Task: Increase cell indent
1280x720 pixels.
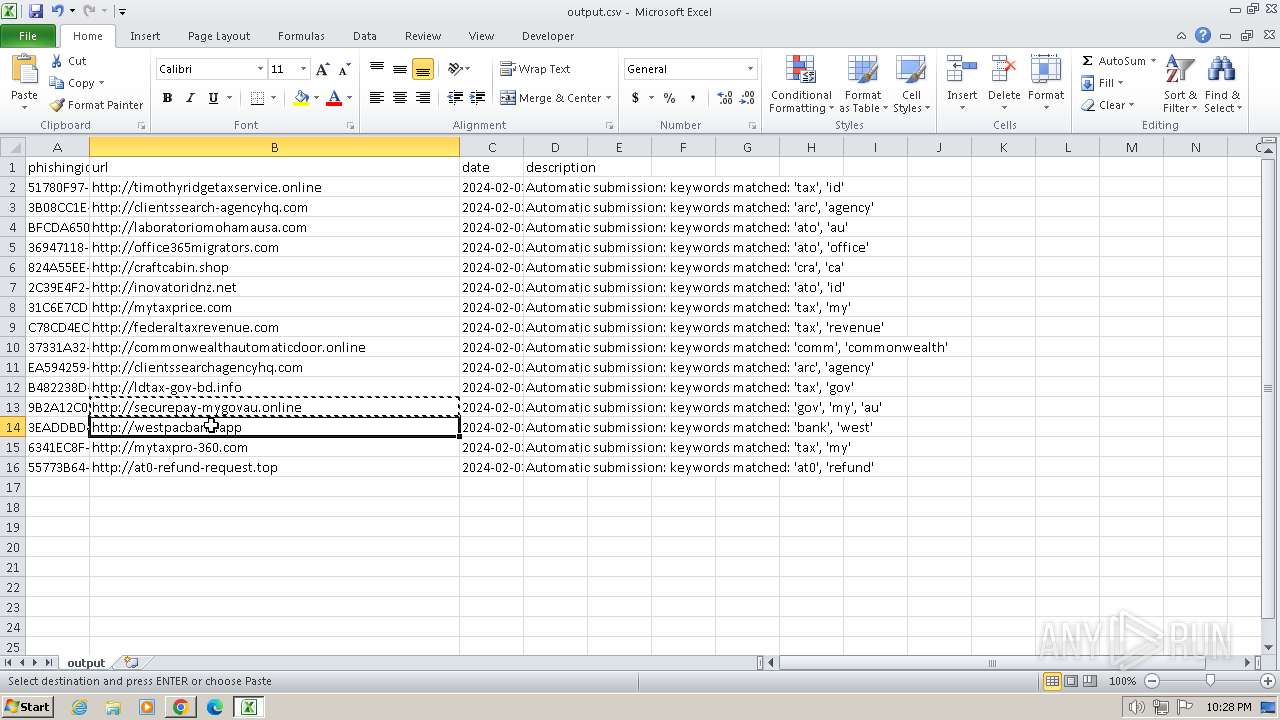Action: (478, 98)
